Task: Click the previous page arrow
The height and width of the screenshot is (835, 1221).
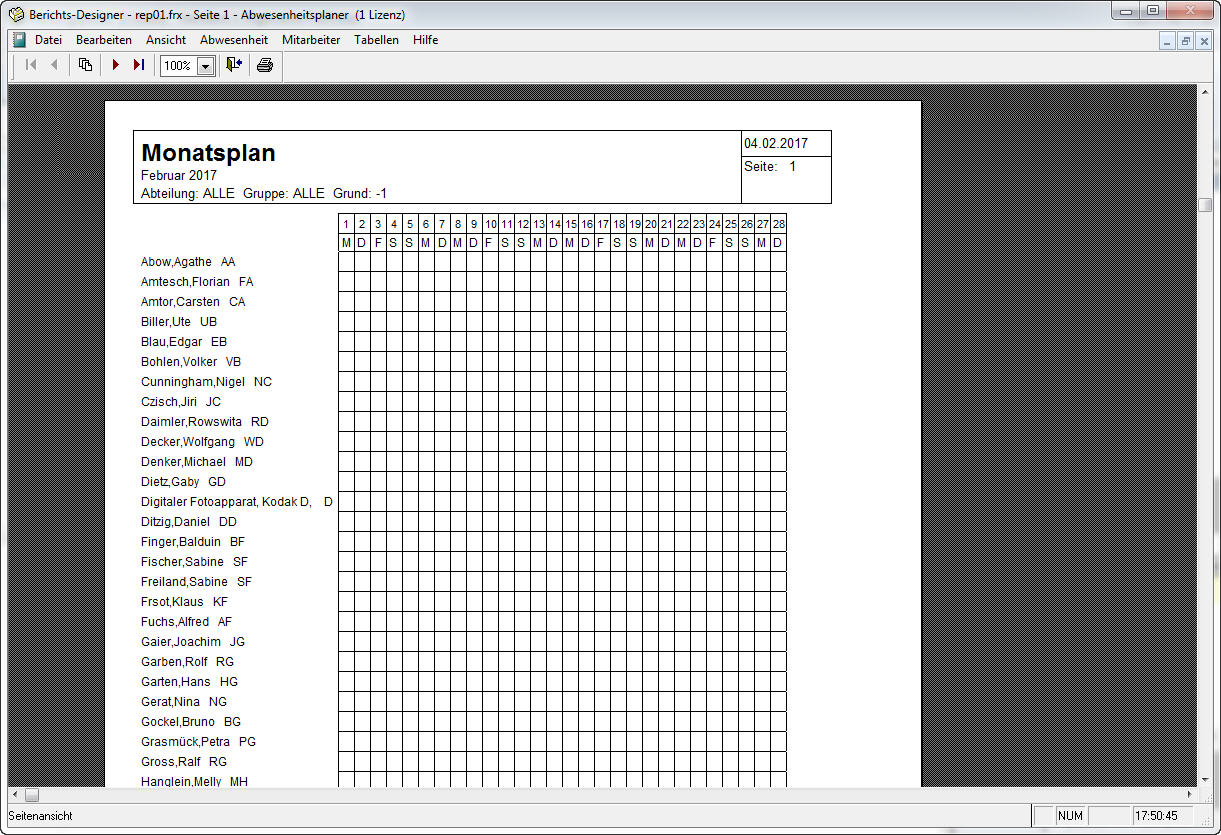Action: 54,65
